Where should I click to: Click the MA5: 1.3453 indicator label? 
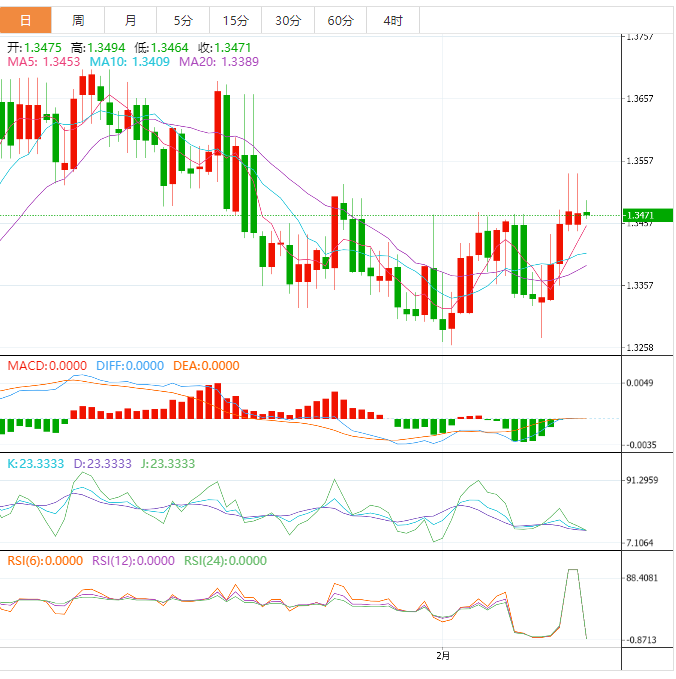45,62
